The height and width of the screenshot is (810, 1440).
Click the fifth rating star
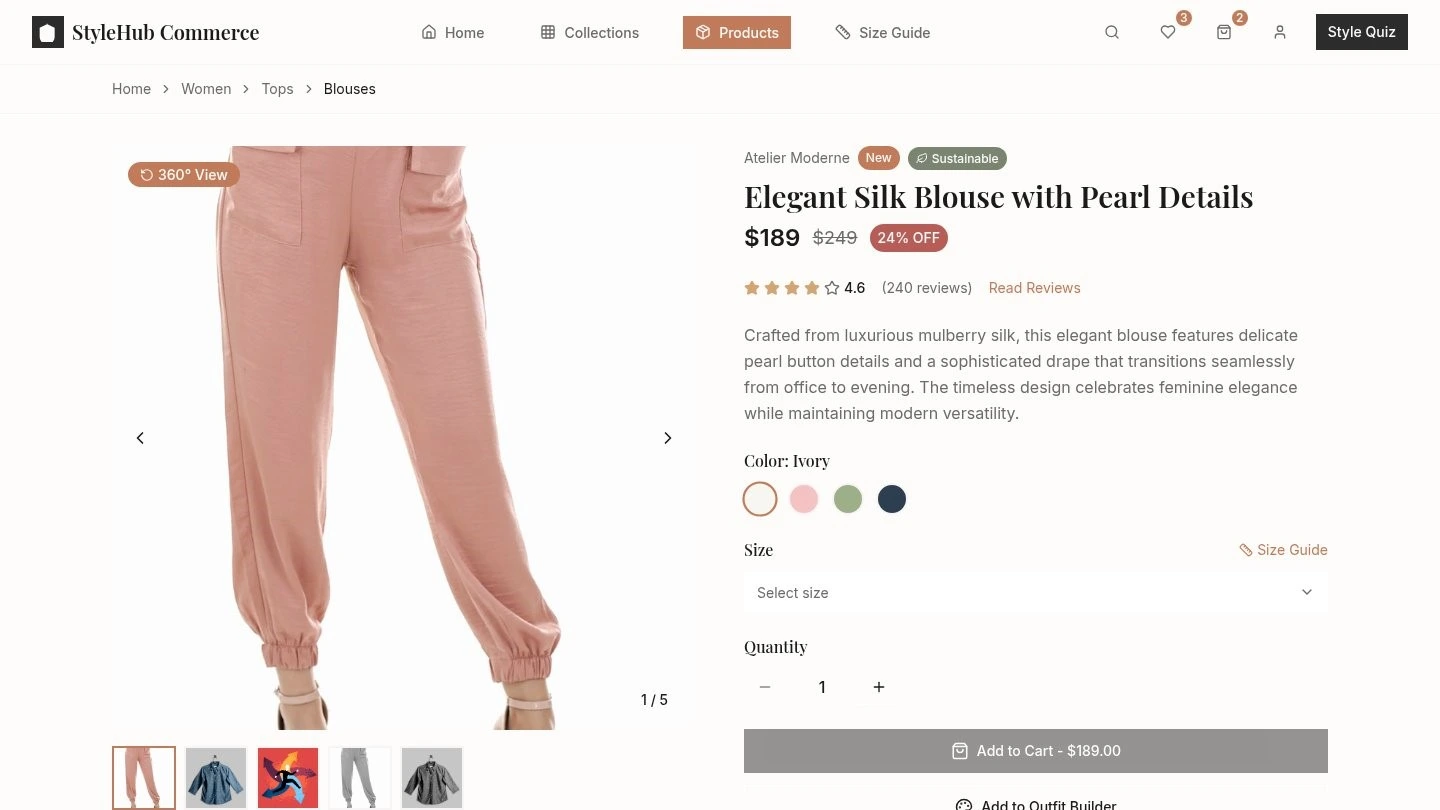tap(831, 287)
